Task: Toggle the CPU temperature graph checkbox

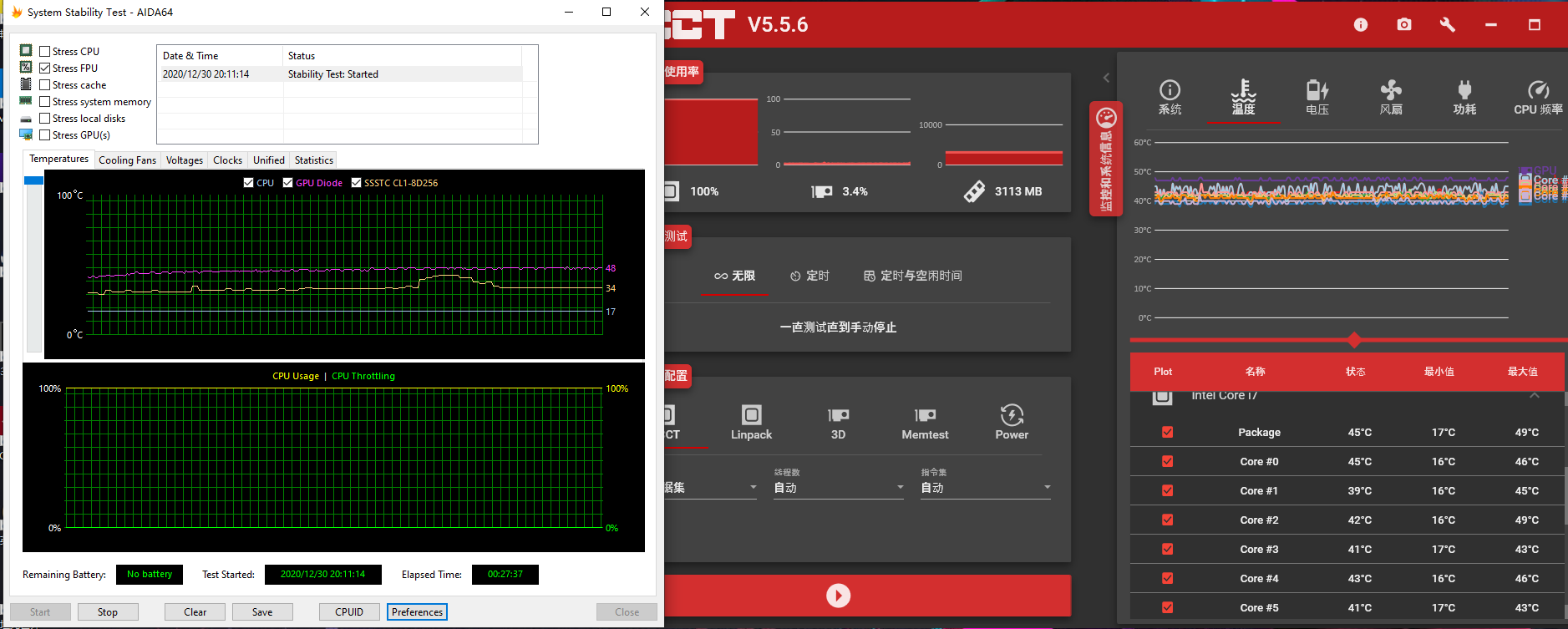Action: point(248,182)
